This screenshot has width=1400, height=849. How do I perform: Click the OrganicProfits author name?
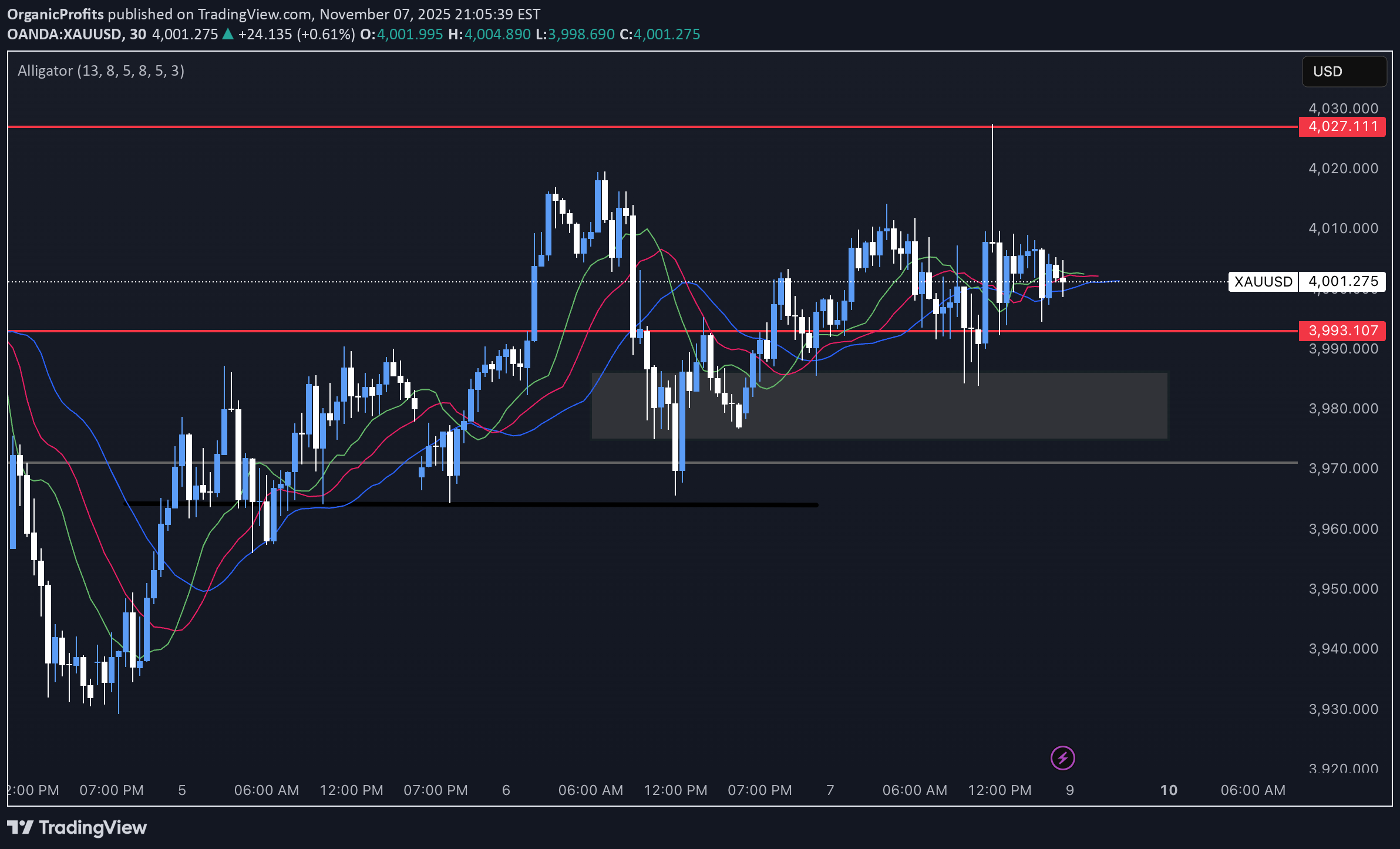point(55,14)
